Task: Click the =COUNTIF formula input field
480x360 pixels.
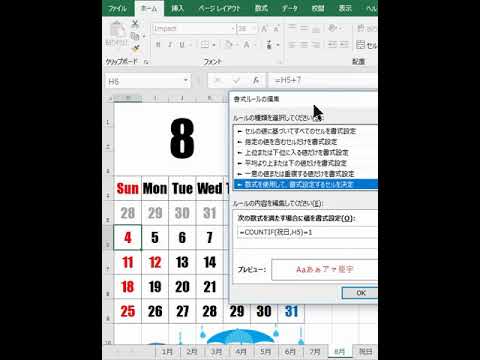Action: [x=307, y=232]
